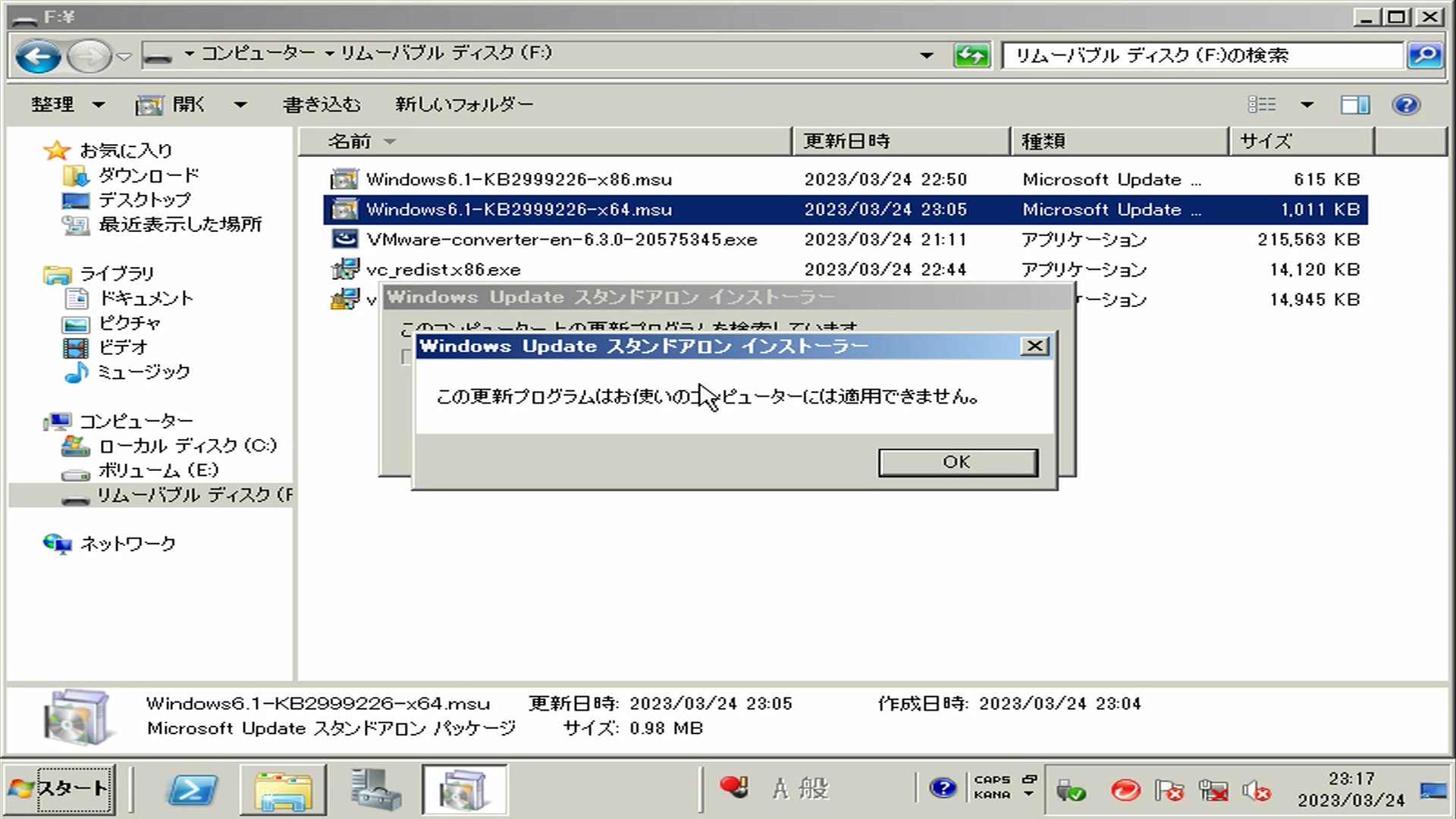The height and width of the screenshot is (819, 1456).
Task: Click the VMware converter file icon
Action: (344, 240)
